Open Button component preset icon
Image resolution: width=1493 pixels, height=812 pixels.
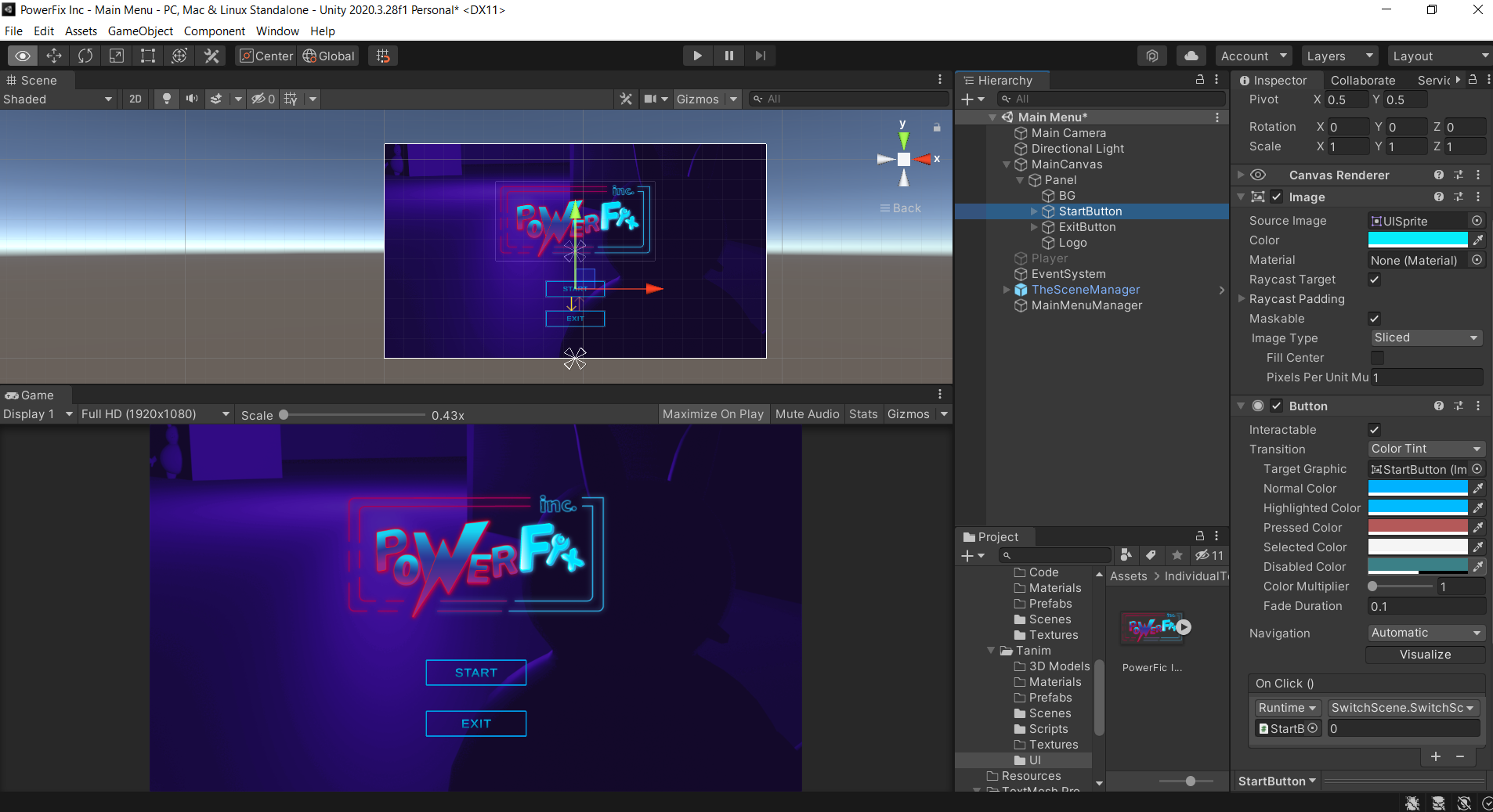(x=1459, y=406)
